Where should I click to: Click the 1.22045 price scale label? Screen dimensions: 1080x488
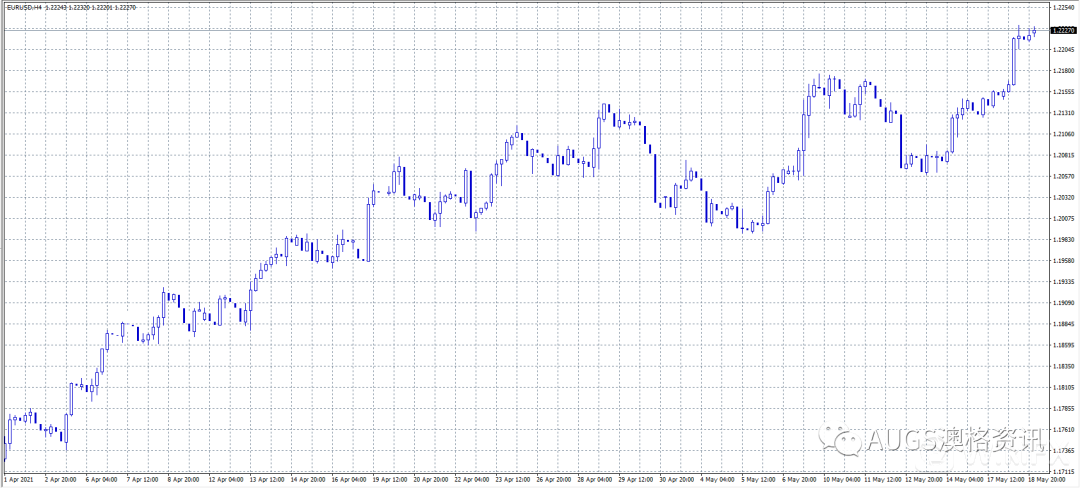click(x=1064, y=50)
